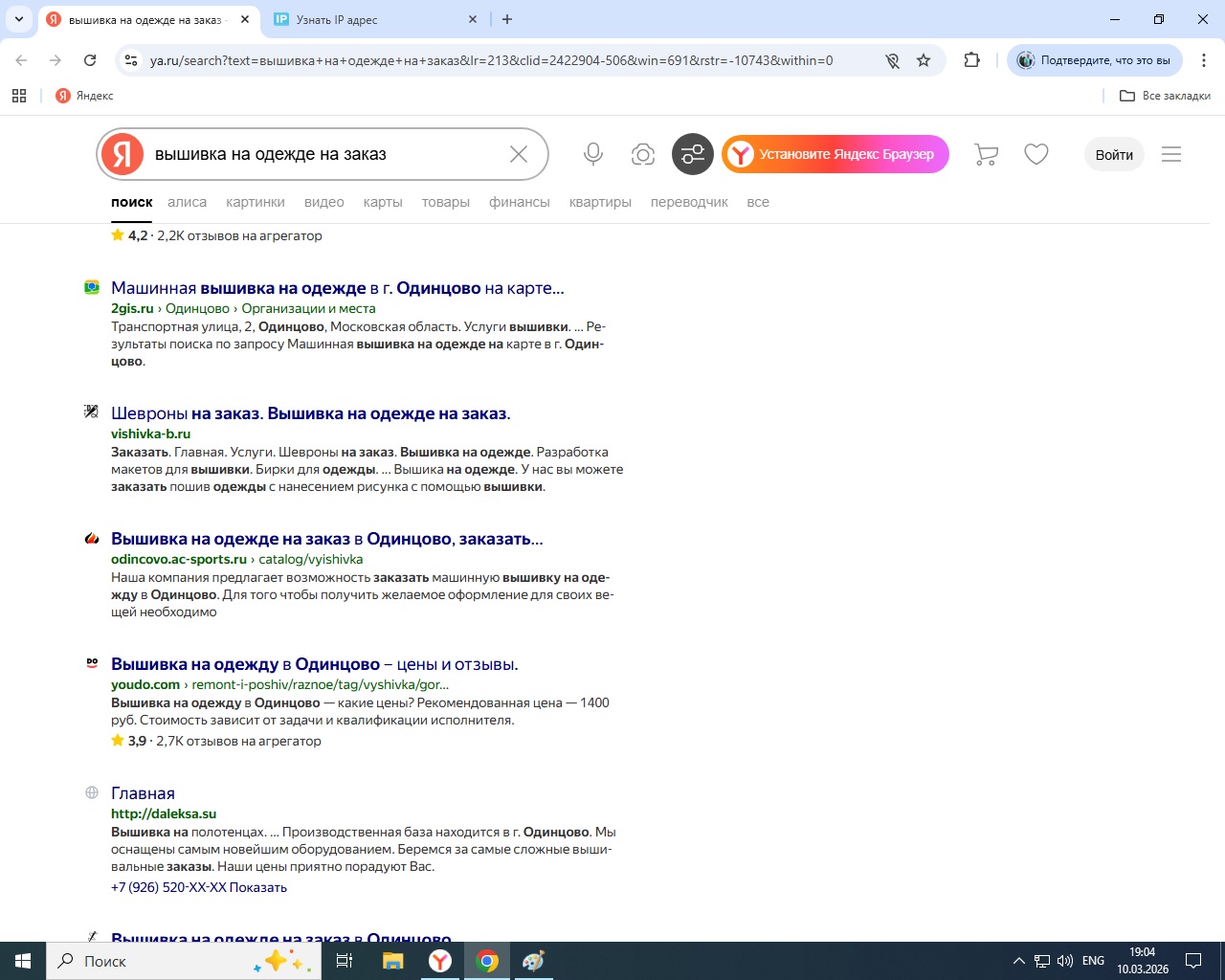
Task: Reload the page
Action: 90,60
